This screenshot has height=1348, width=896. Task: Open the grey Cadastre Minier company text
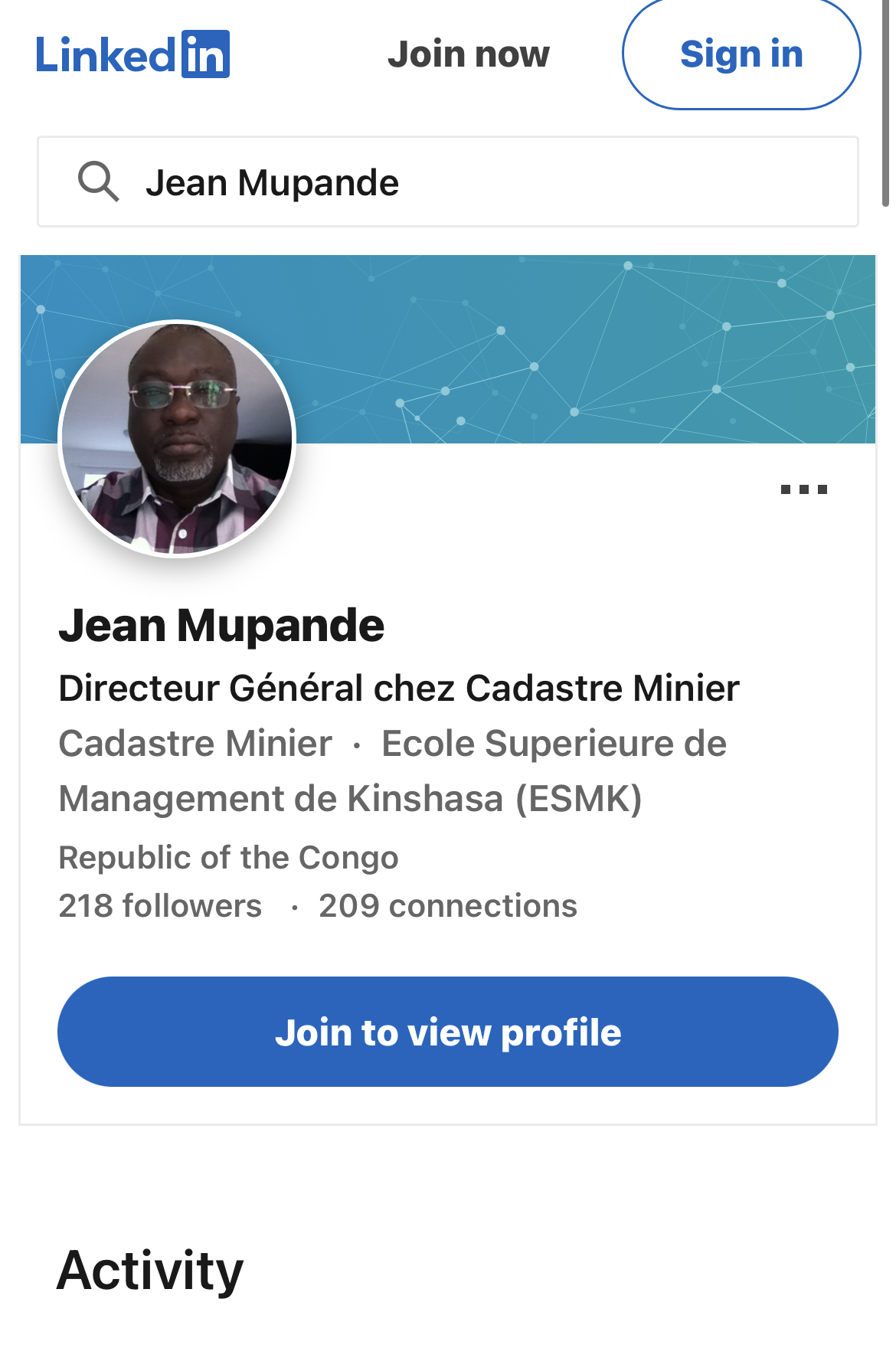point(195,744)
